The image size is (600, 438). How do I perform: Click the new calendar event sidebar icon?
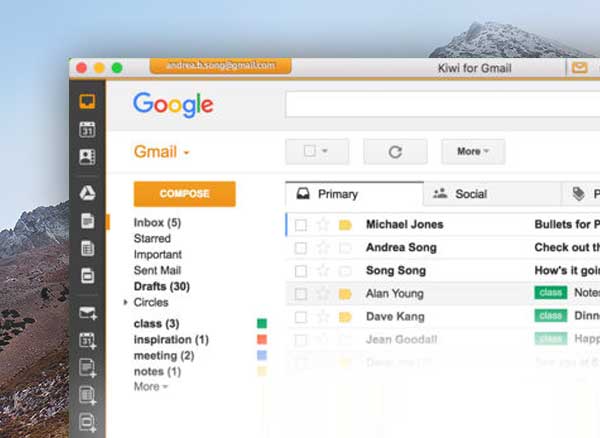point(88,340)
